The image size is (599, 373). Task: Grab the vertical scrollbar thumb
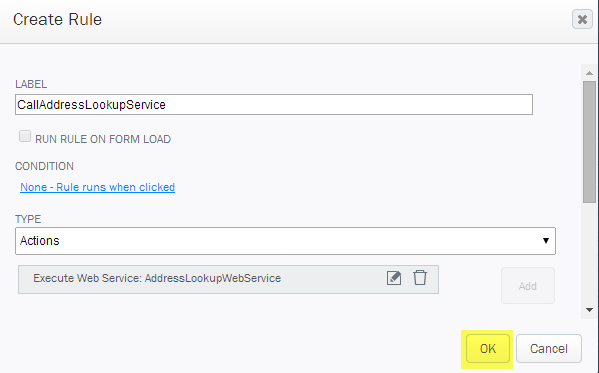point(589,142)
